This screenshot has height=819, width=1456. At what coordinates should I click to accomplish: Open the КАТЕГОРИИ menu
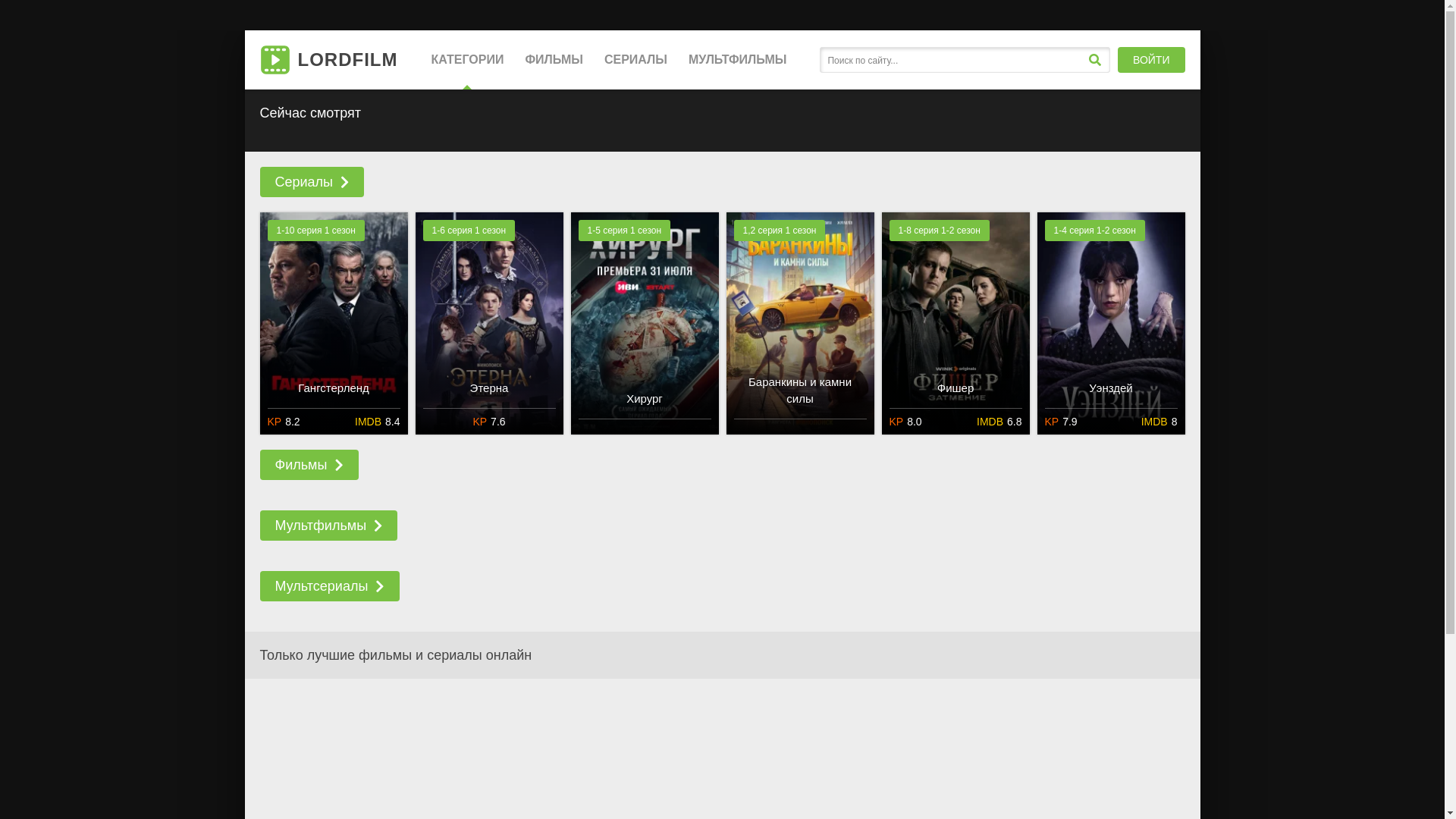pos(467,60)
